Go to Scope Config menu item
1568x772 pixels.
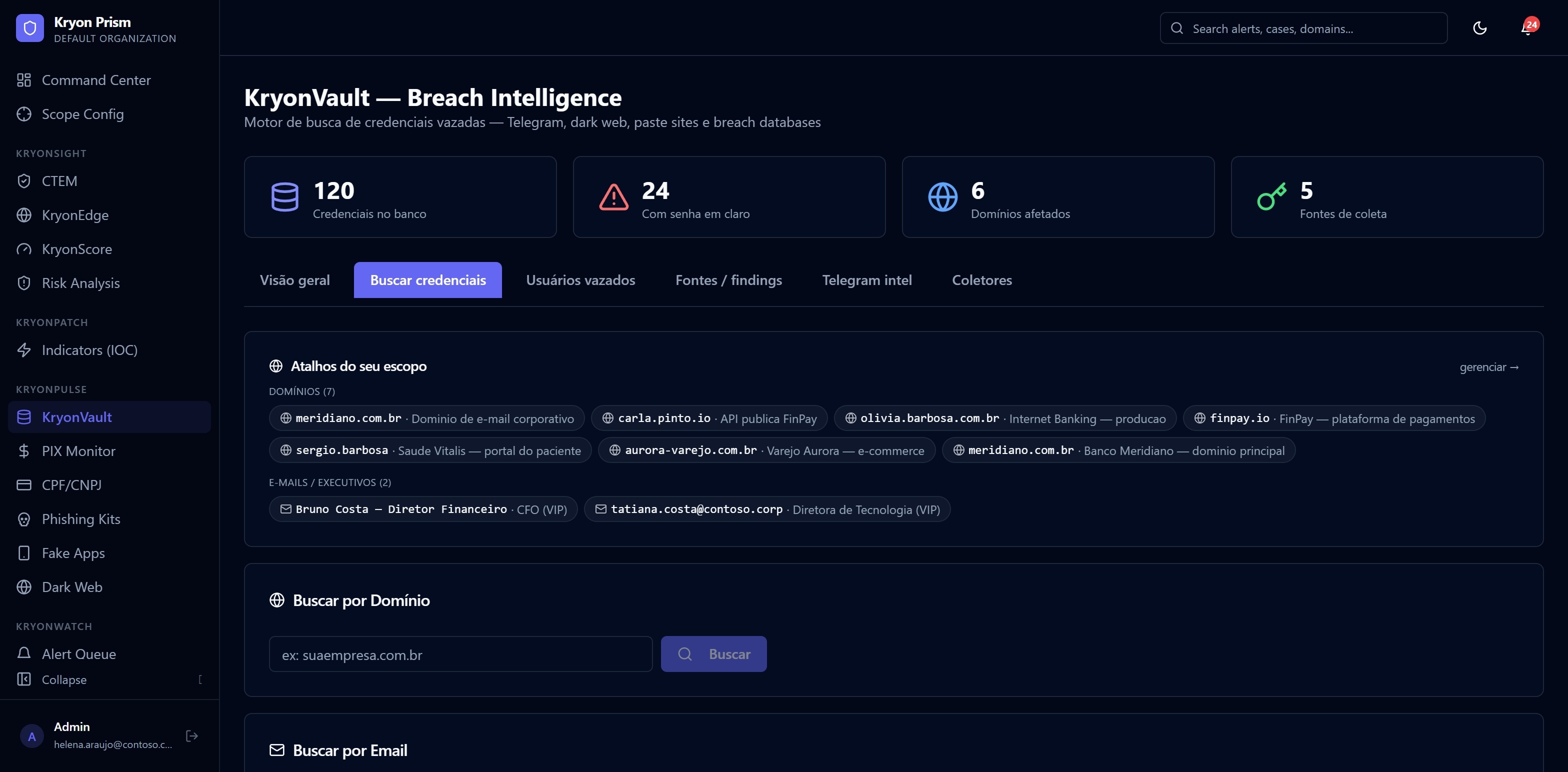pyautogui.click(x=109, y=114)
